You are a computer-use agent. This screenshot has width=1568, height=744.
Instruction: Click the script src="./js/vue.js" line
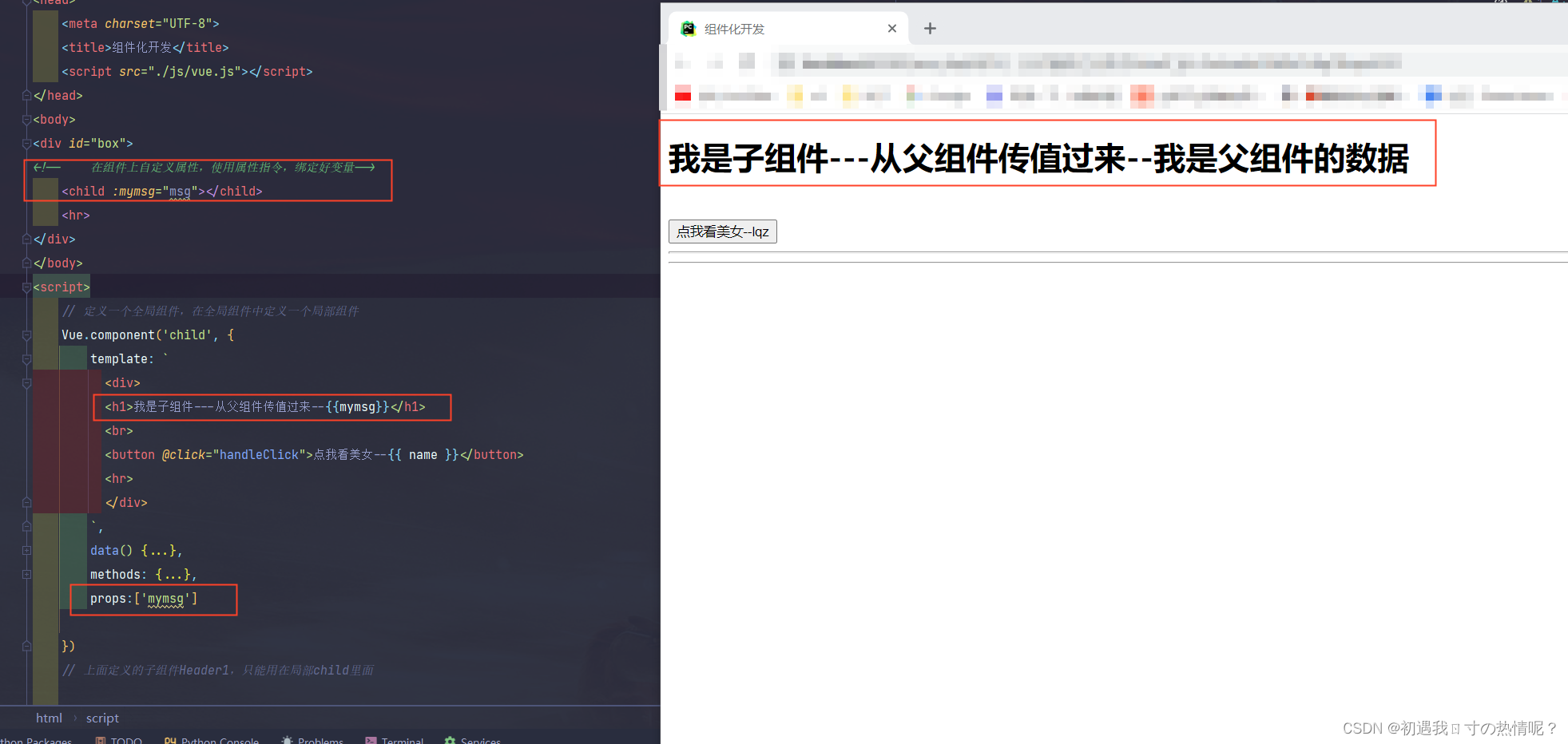click(x=187, y=72)
